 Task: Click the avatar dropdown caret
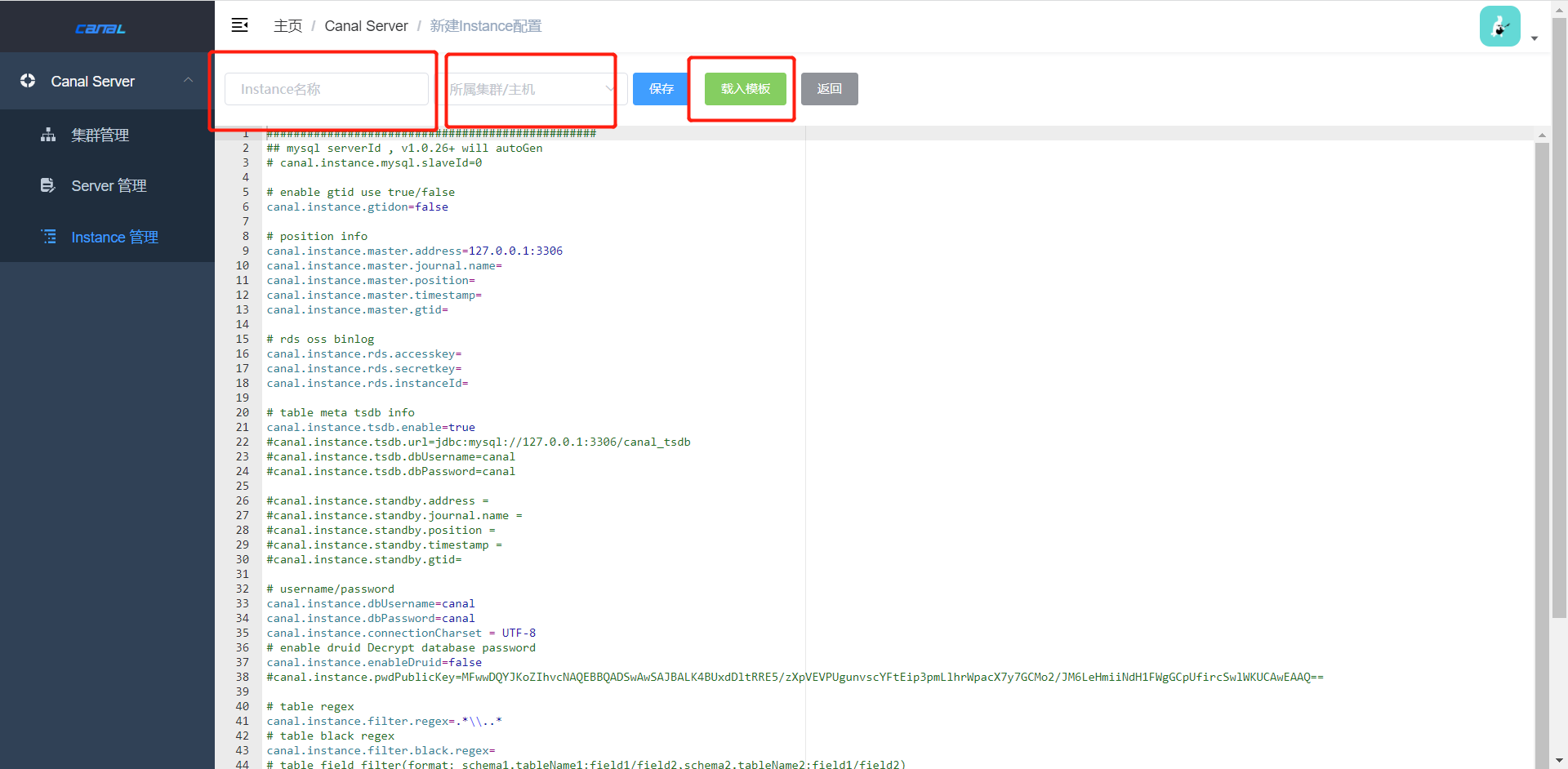click(1535, 38)
